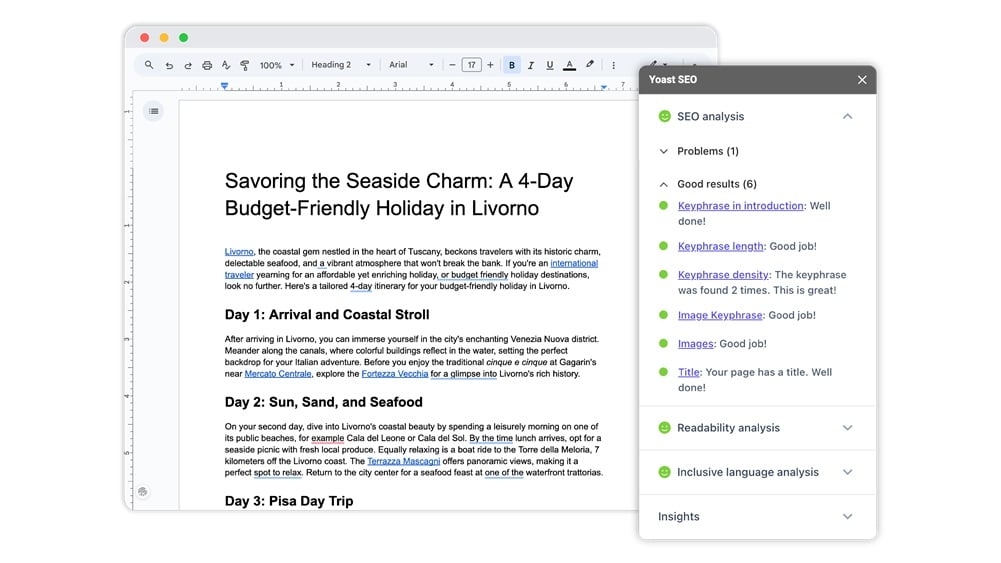
Task: Open the Title link in Yoast
Action: (x=688, y=372)
